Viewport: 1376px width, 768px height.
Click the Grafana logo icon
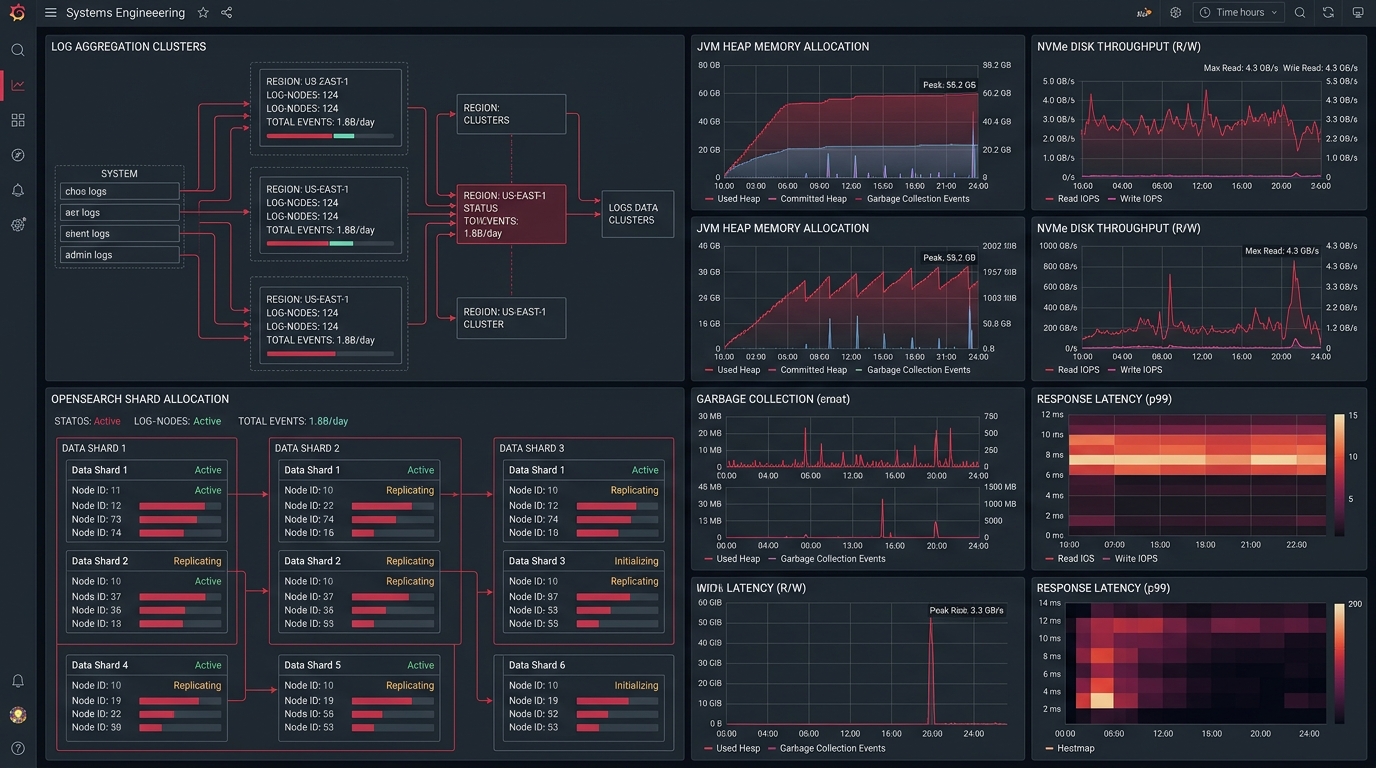pos(17,13)
